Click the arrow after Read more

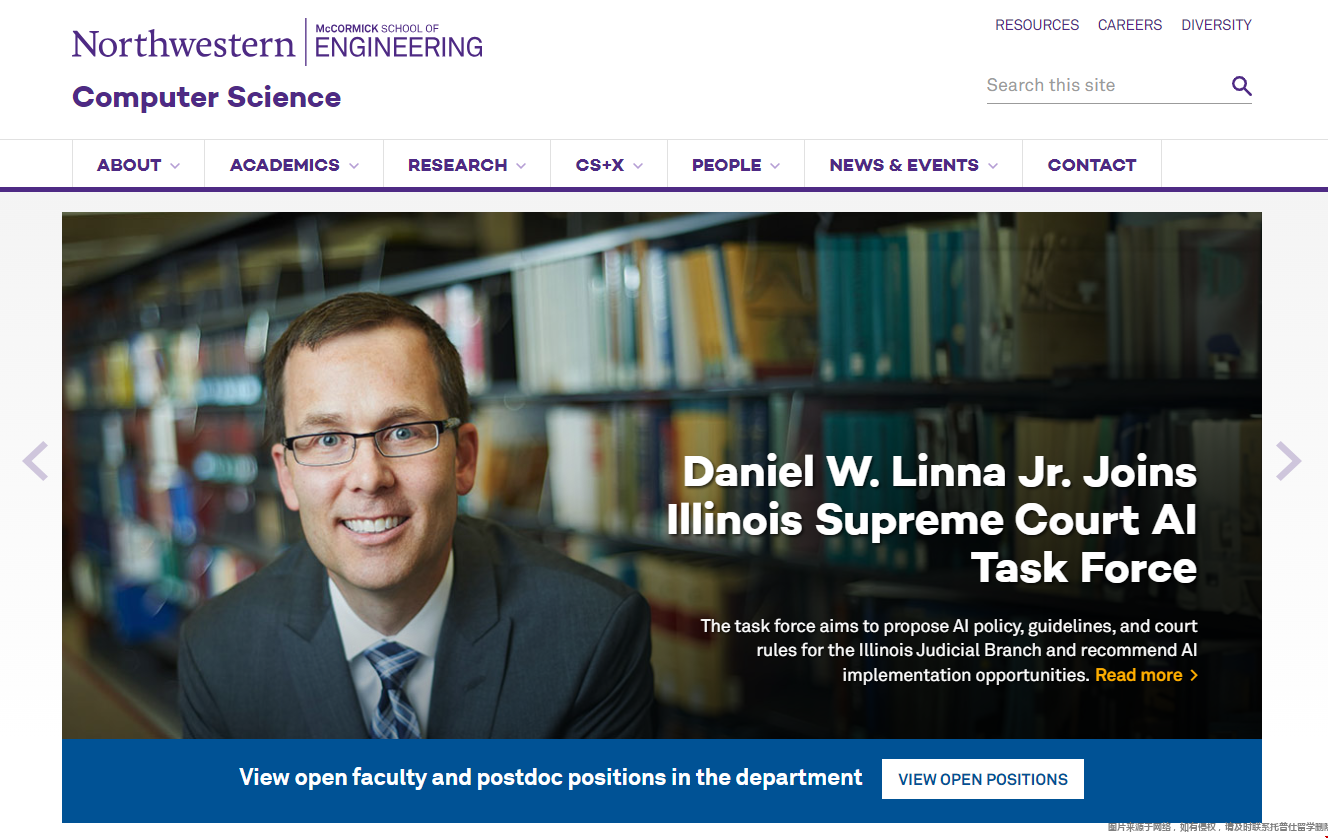[1193, 676]
